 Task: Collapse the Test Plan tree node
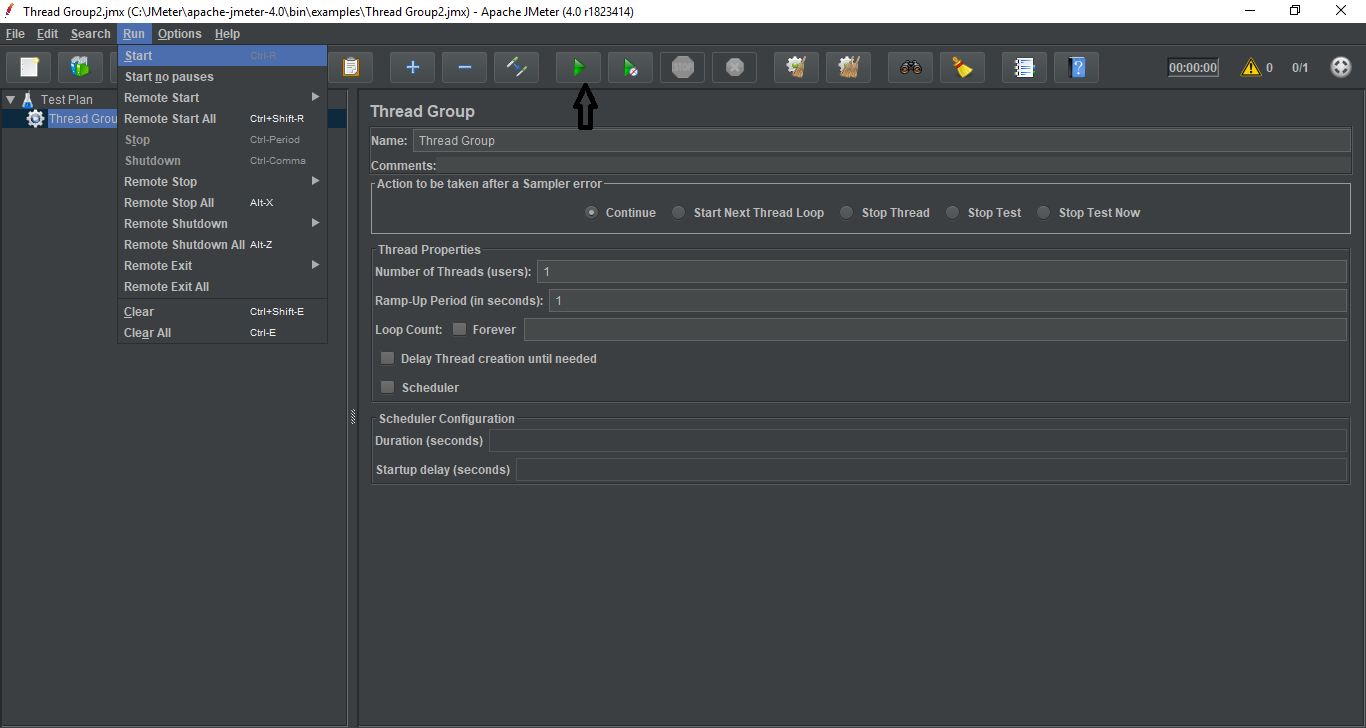10,100
